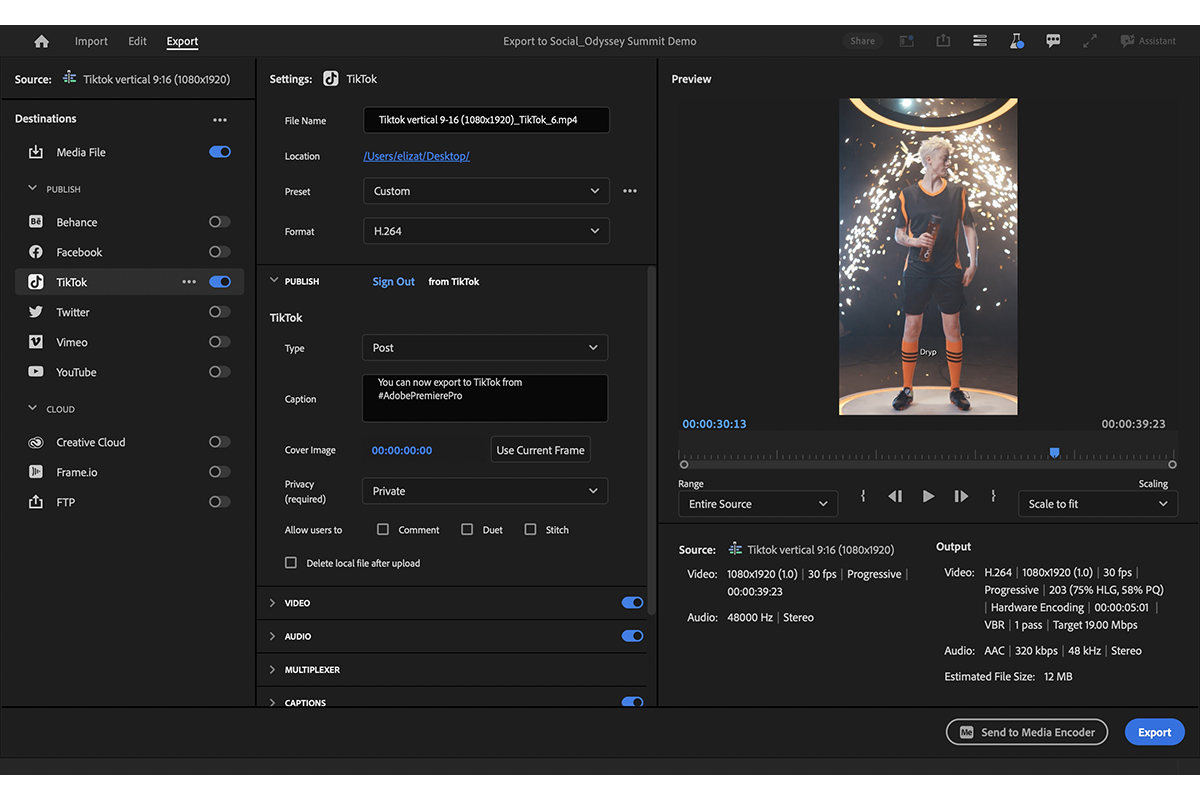This screenshot has width=1200, height=800.
Task: Collapse the PUBLISH destinations group
Action: 33,188
